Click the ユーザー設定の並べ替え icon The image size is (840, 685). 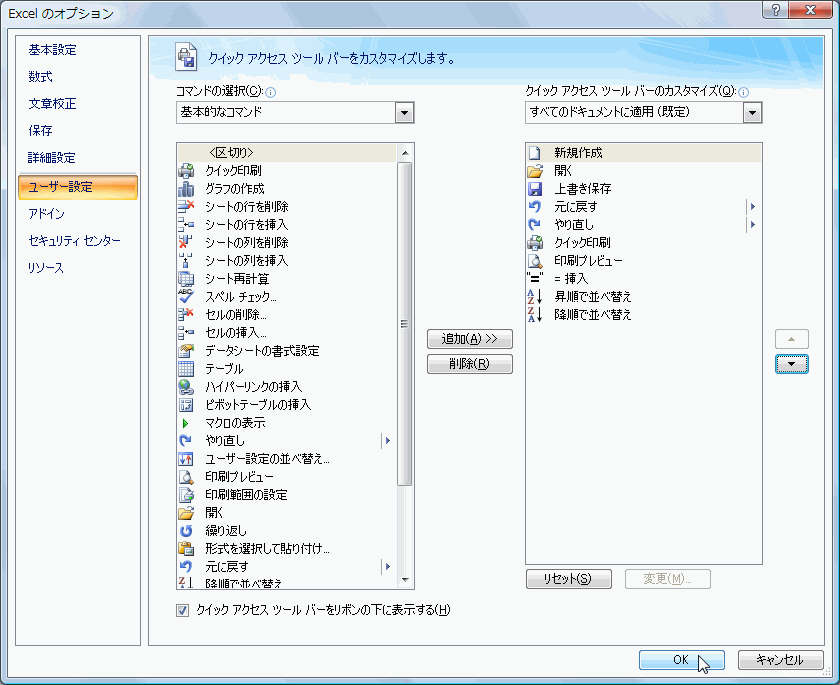(x=186, y=459)
